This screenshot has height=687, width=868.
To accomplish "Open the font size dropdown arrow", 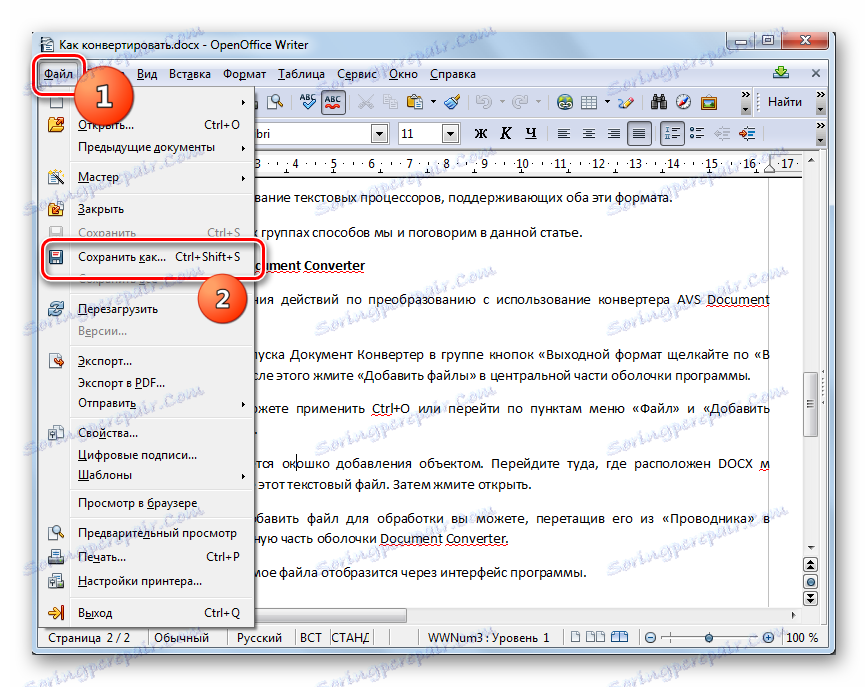I will point(451,133).
